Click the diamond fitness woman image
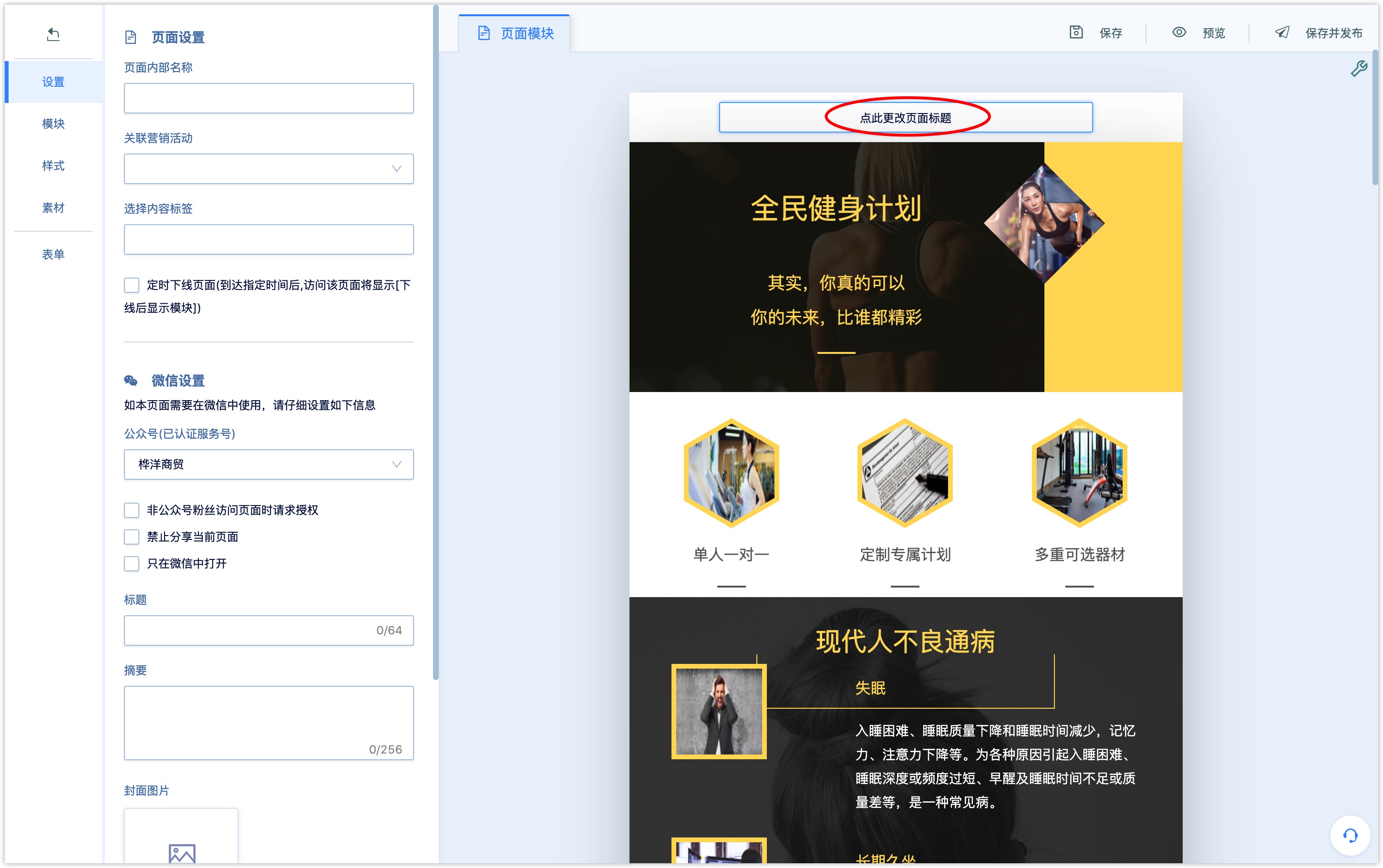This screenshot has height=868, width=1383. (x=1044, y=223)
